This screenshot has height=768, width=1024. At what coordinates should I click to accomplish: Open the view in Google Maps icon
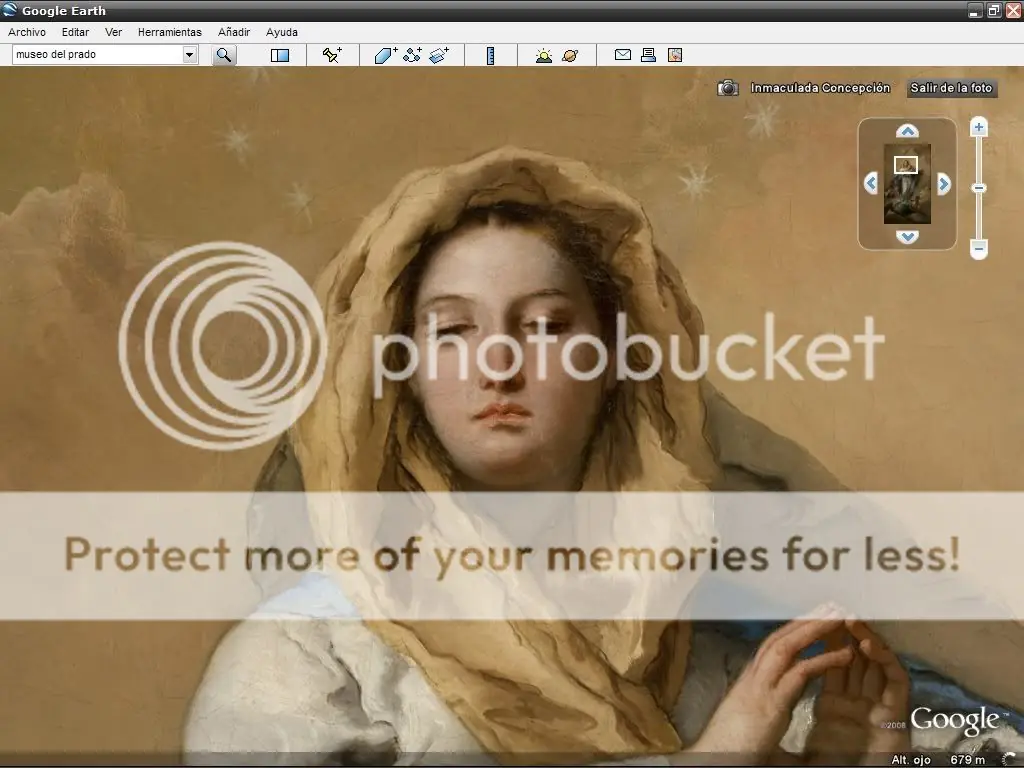675,55
